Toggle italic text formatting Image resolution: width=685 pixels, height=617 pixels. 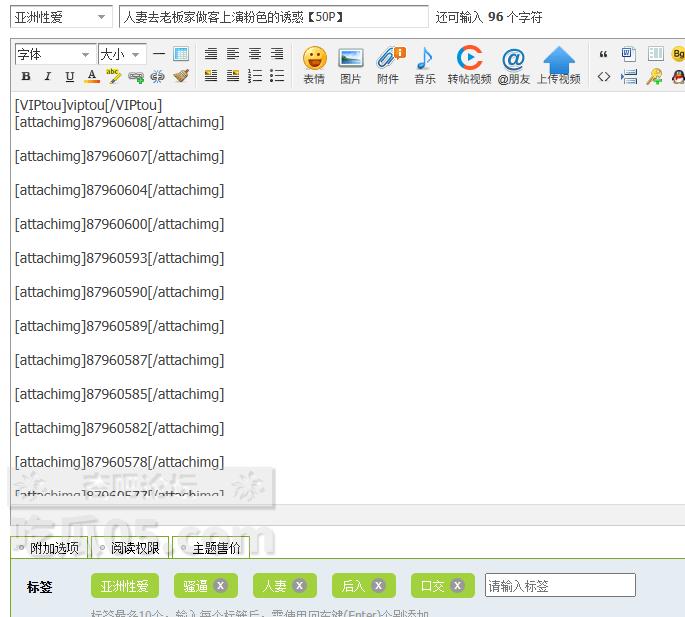47,77
